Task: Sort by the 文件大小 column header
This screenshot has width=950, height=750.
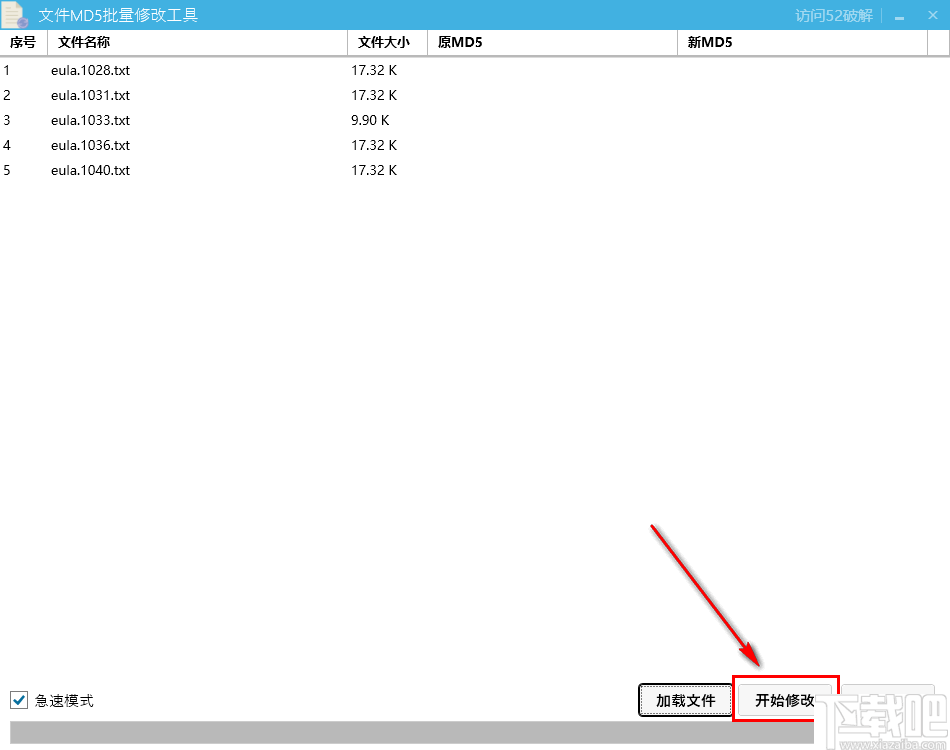Action: pos(388,42)
